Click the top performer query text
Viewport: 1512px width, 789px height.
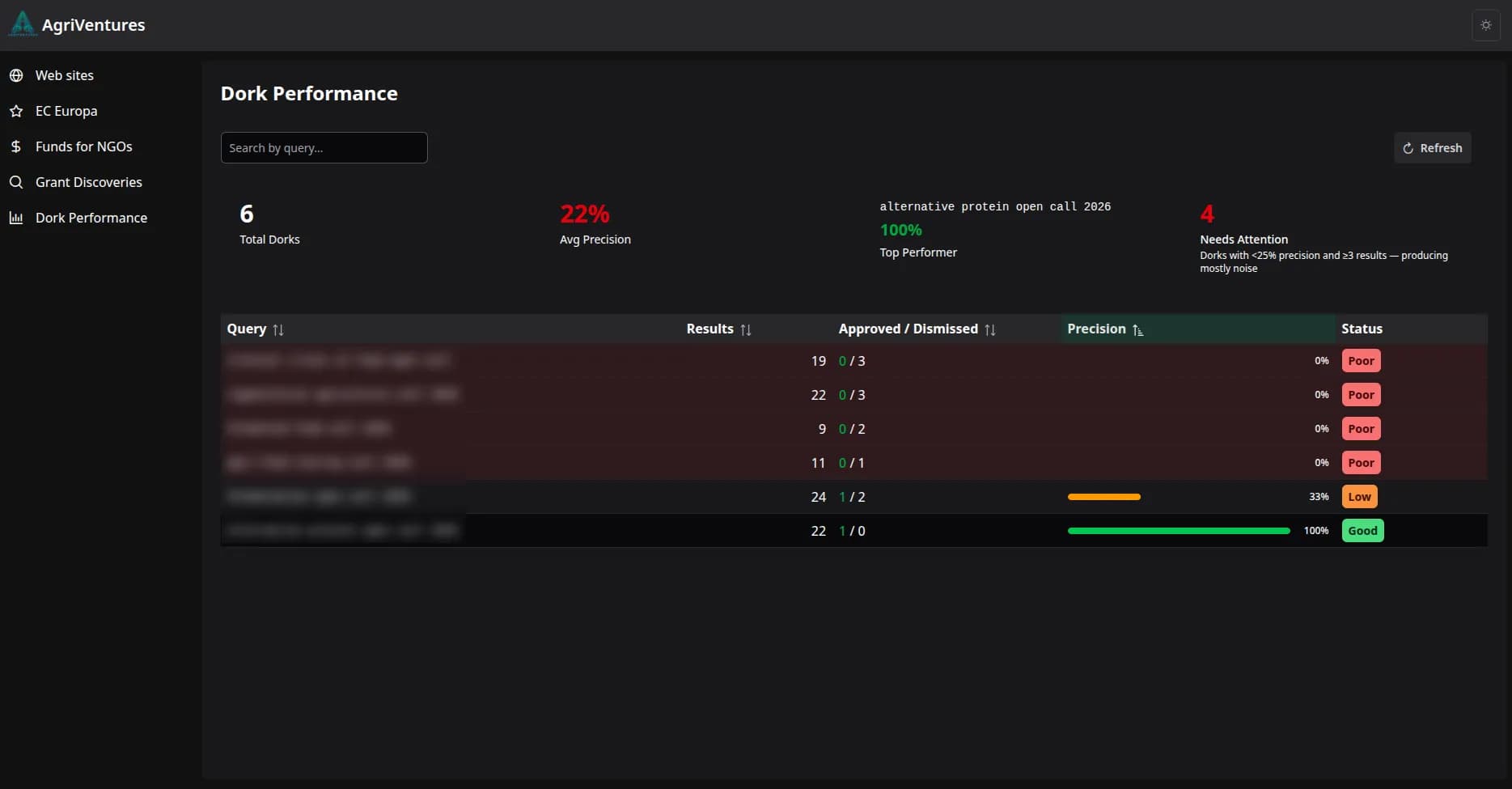(x=995, y=206)
